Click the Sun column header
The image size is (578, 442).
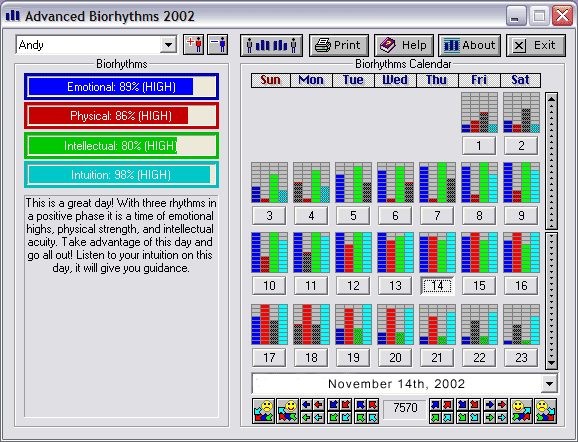[271, 80]
